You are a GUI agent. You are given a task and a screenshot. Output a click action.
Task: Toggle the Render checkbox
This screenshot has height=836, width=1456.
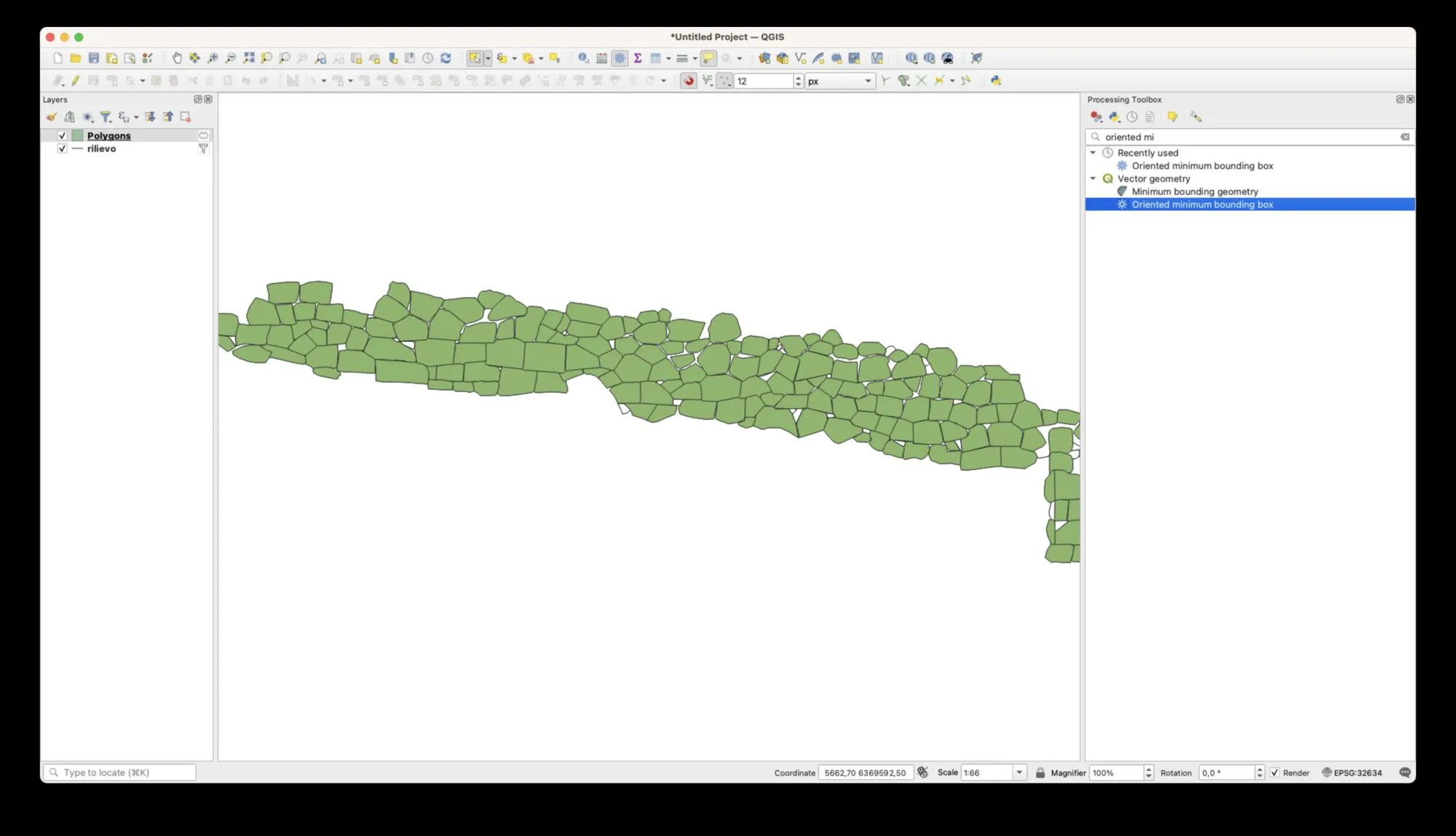pos(1275,773)
